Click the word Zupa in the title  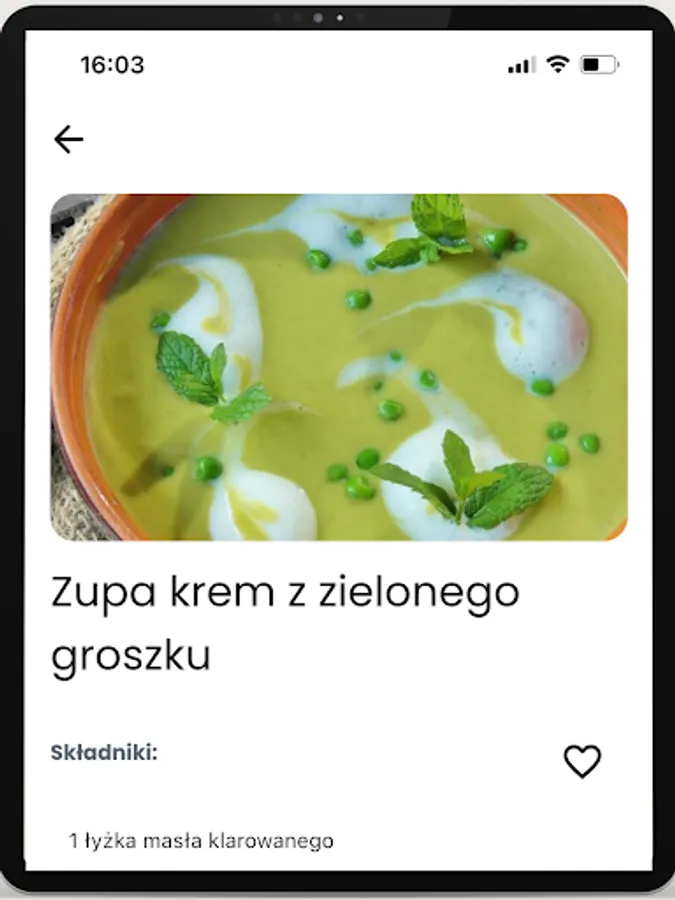click(x=103, y=595)
